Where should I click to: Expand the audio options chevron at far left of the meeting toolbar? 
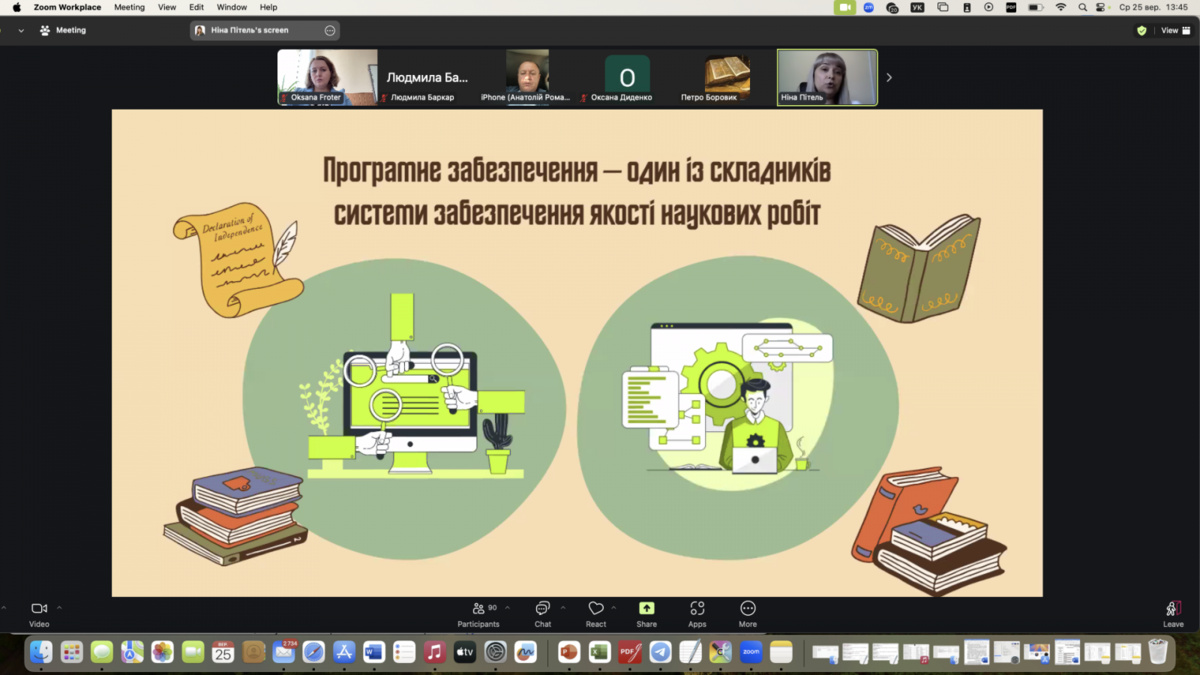(x=4, y=608)
